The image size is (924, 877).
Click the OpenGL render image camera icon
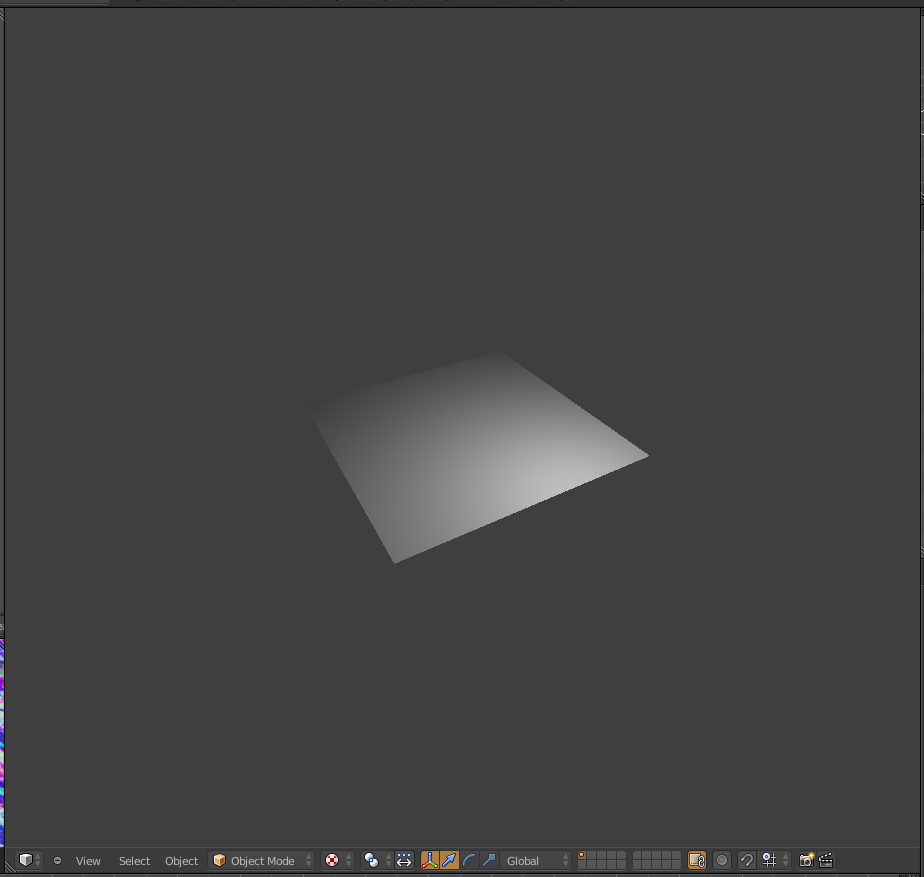806,860
